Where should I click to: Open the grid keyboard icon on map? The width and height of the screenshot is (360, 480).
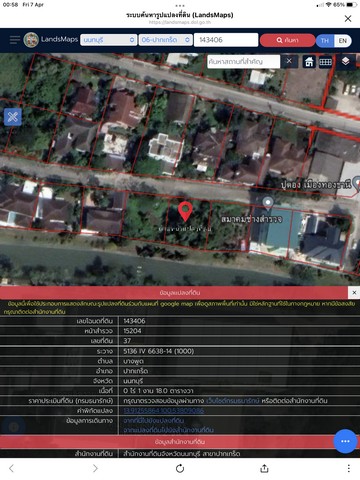(325, 62)
